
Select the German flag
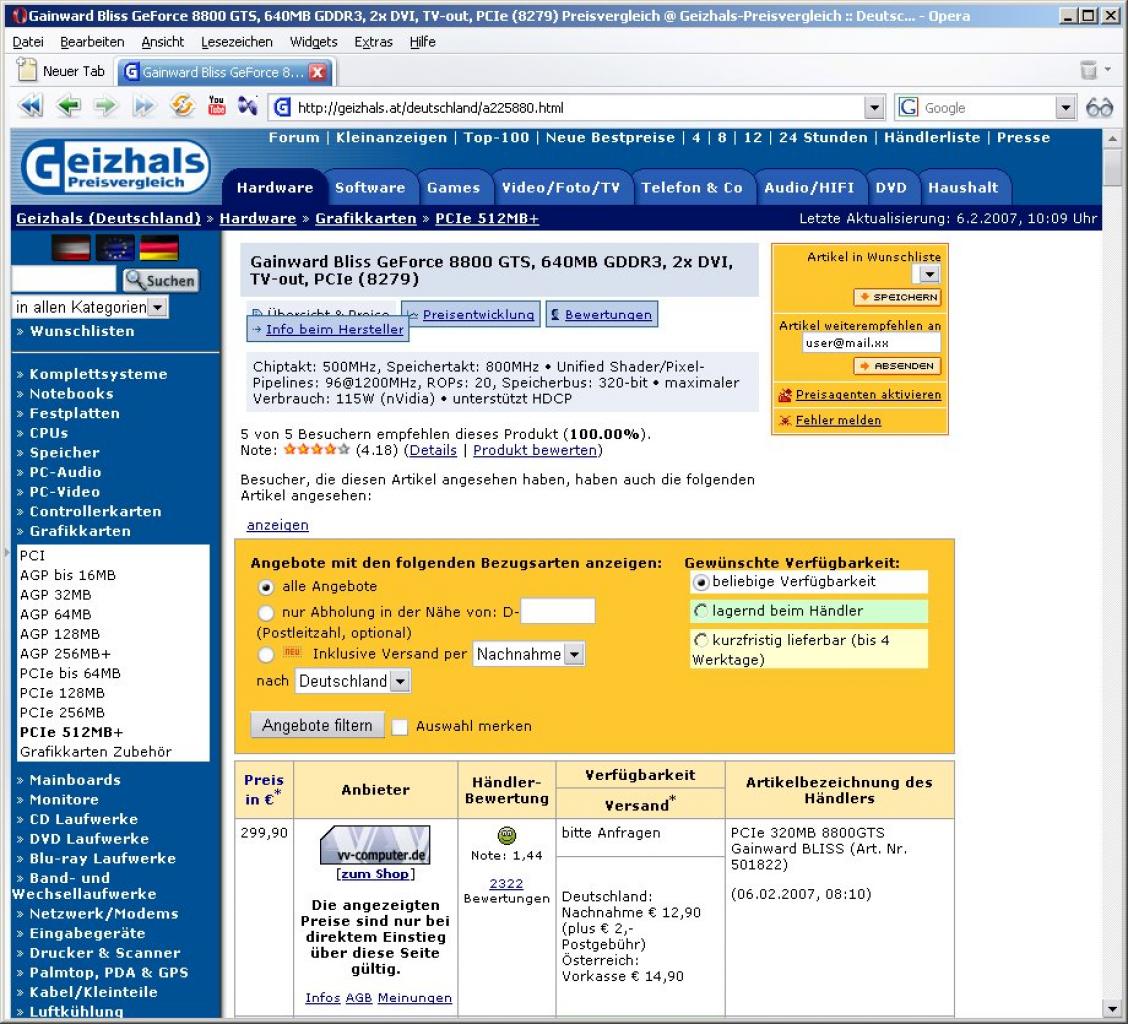pos(159,248)
